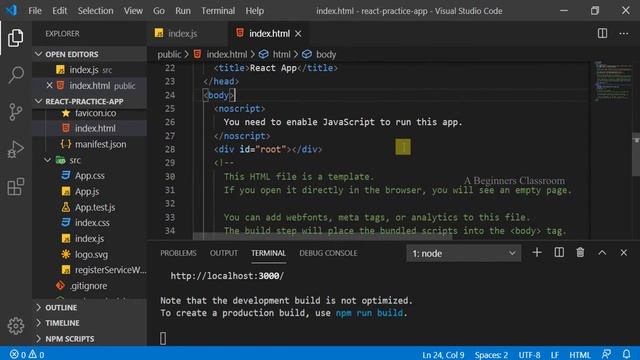This screenshot has width=640, height=360.
Task: Select the Terminal panel tab
Action: pos(268,253)
